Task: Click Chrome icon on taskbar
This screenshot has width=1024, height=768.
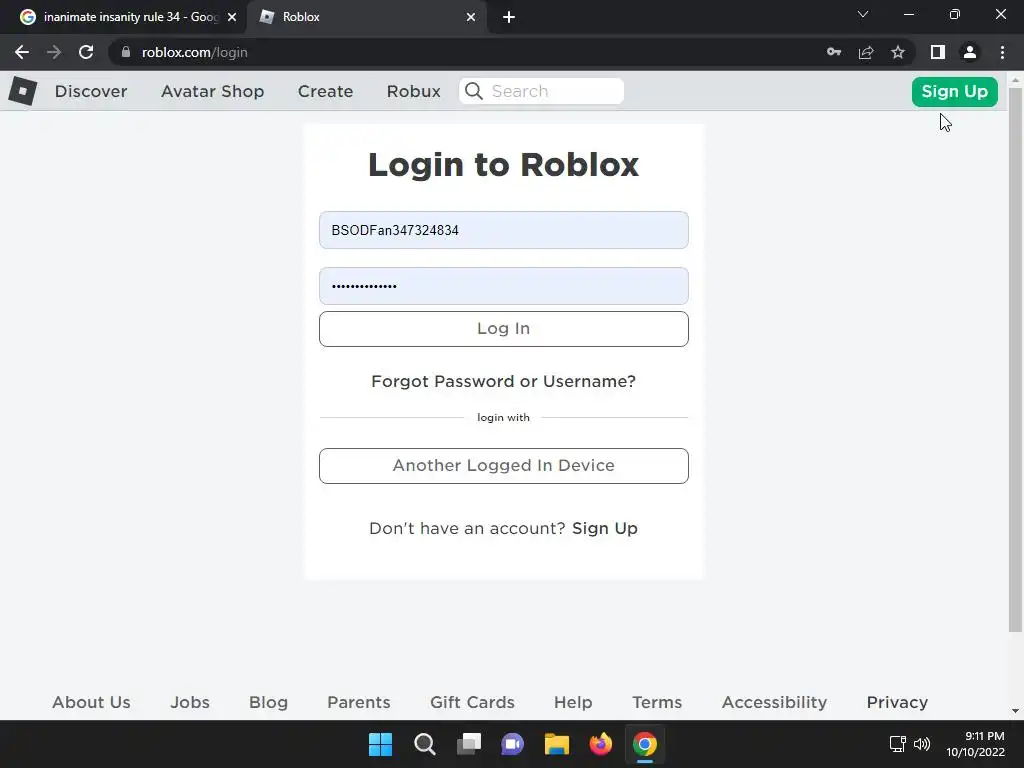Action: coord(645,744)
